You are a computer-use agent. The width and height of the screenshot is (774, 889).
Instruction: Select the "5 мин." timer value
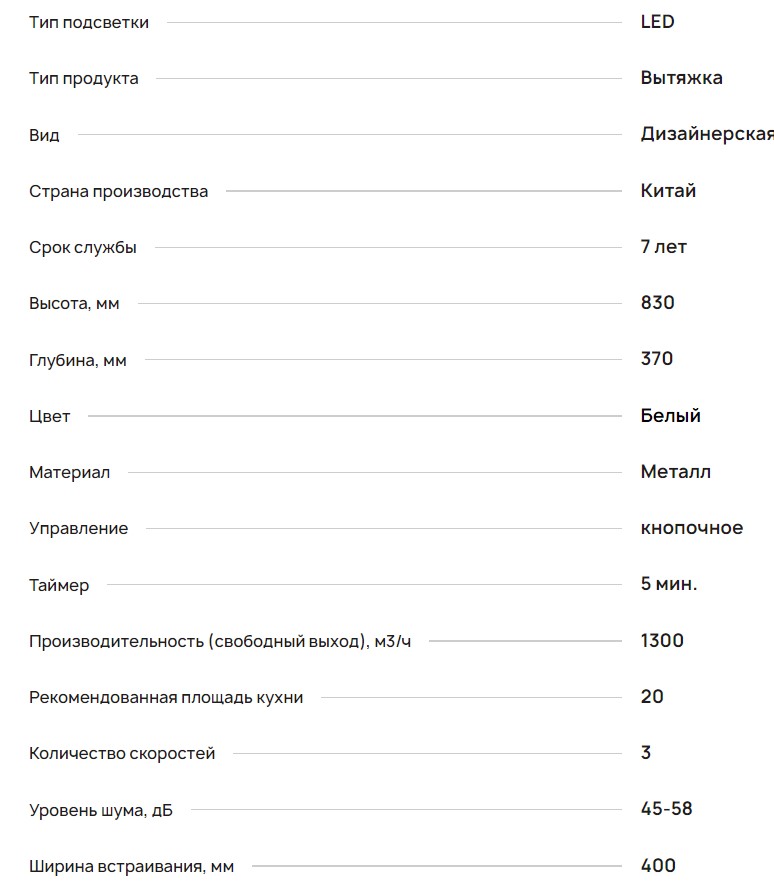pyautogui.click(x=669, y=584)
